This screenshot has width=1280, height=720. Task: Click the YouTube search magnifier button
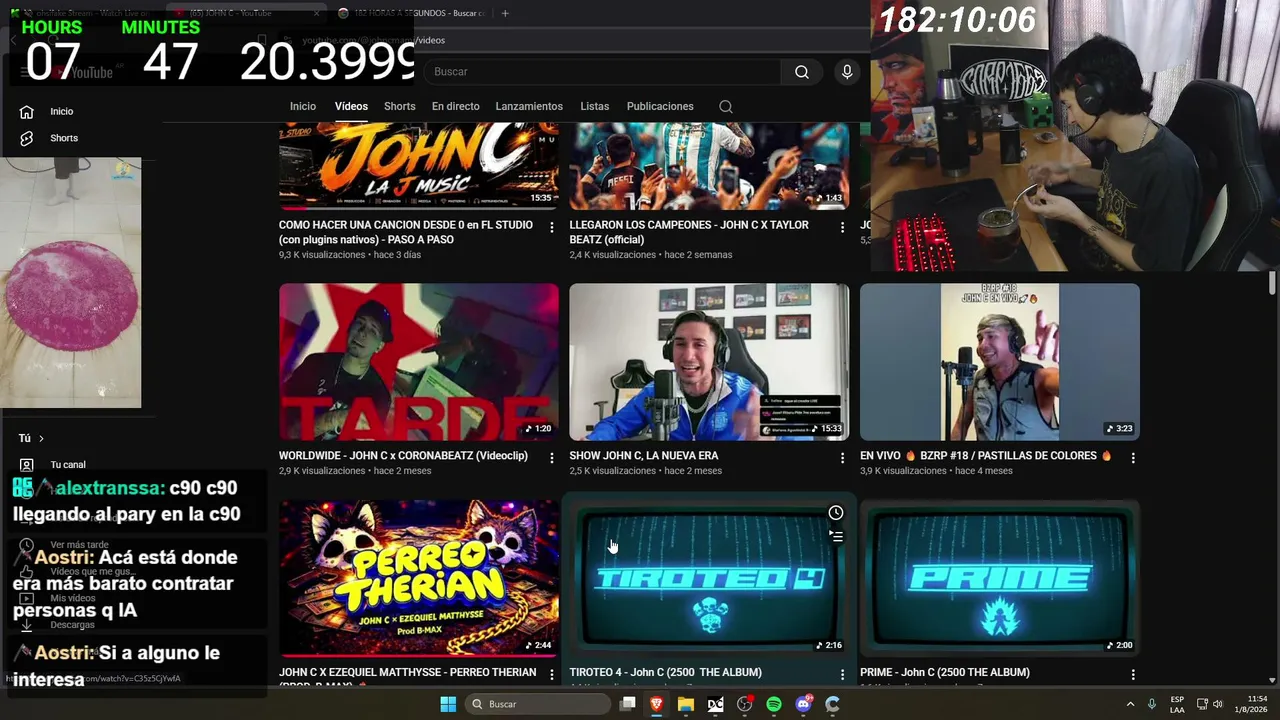[801, 72]
